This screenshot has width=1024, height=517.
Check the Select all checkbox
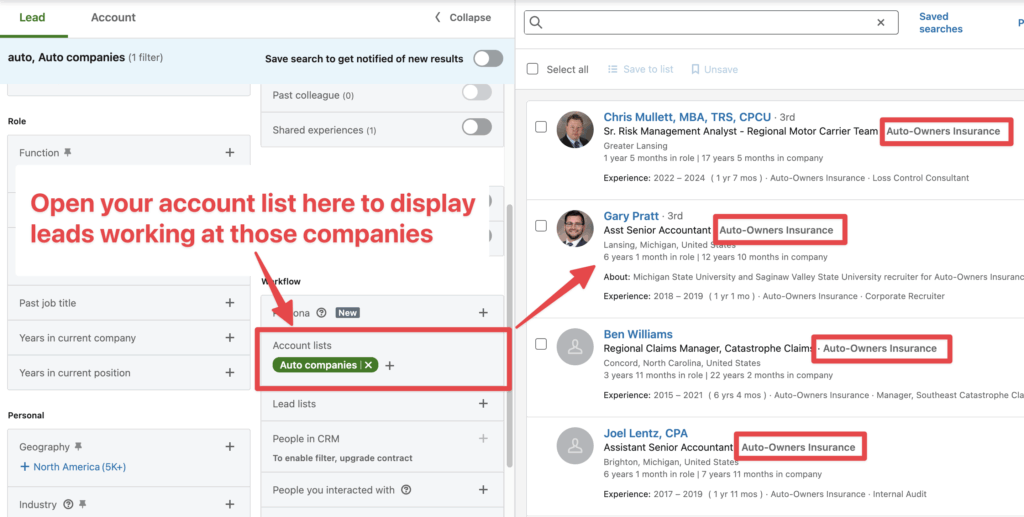[x=533, y=69]
